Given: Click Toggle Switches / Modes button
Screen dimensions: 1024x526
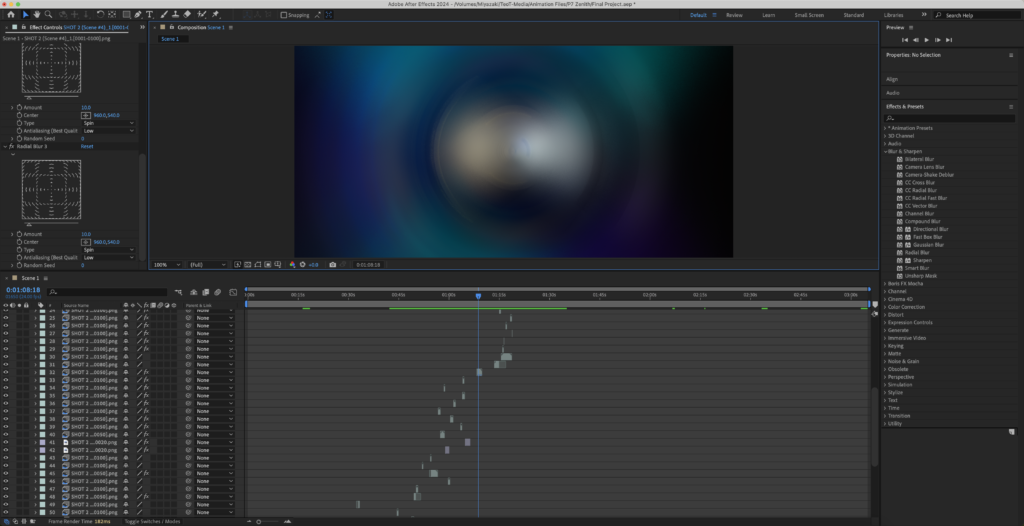Looking at the screenshot, I should point(152,521).
